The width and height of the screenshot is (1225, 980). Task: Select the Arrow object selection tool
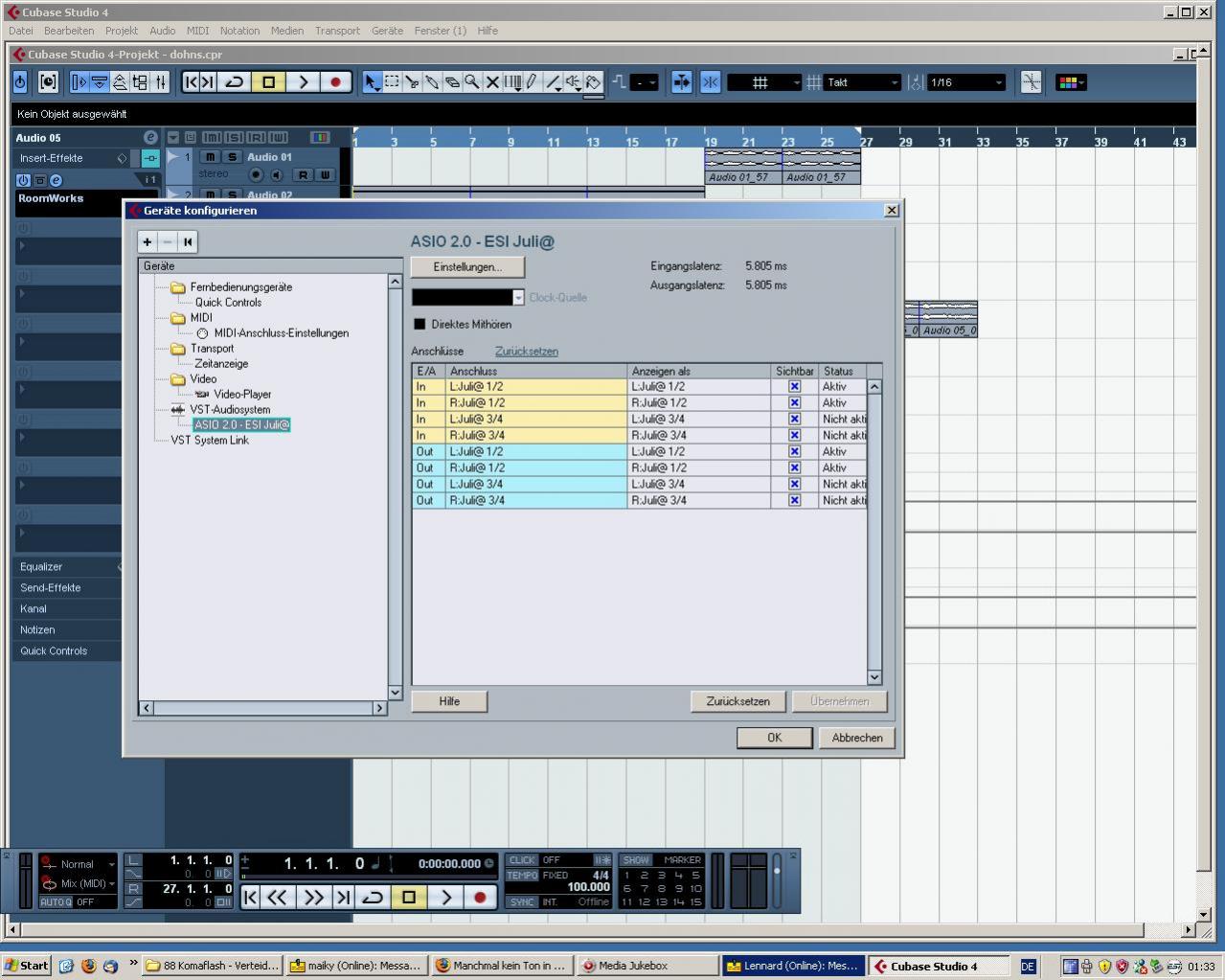373,82
